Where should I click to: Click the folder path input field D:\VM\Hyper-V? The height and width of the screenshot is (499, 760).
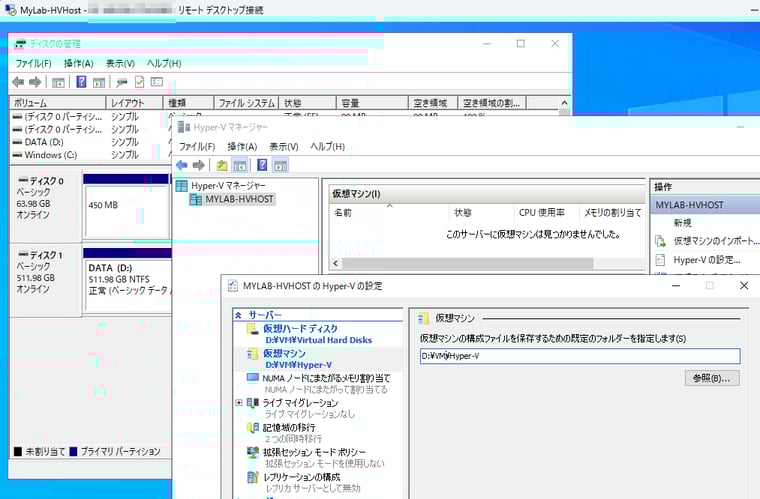[580, 356]
